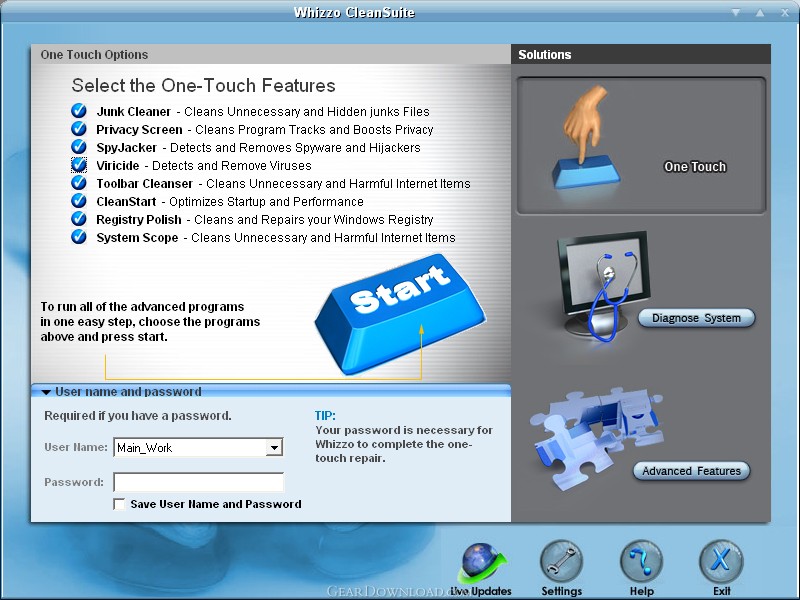Click the System Scope feature label
This screenshot has width=800, height=600.
pos(137,238)
